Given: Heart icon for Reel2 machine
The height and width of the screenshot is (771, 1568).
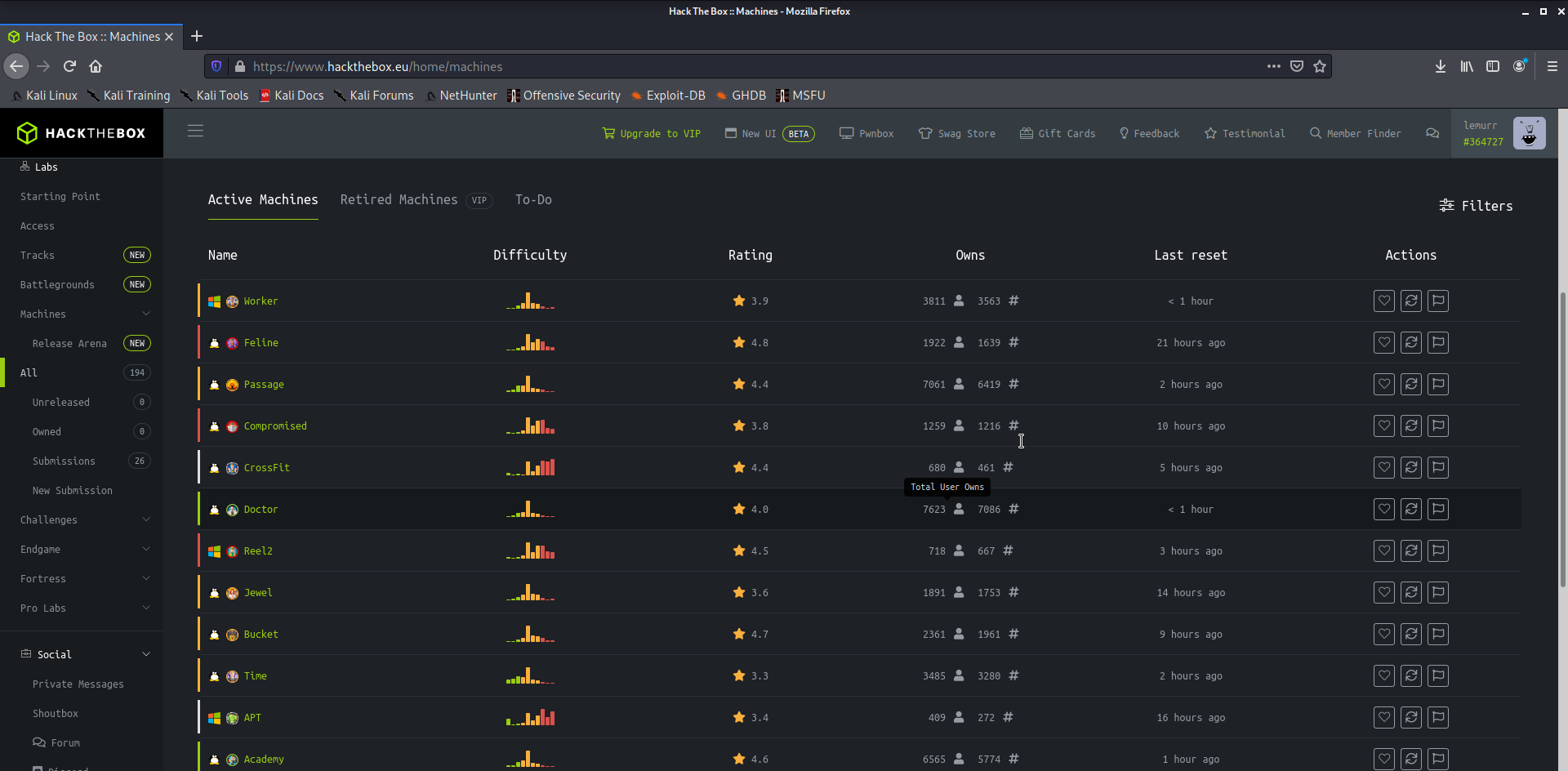Looking at the screenshot, I should click(1383, 550).
